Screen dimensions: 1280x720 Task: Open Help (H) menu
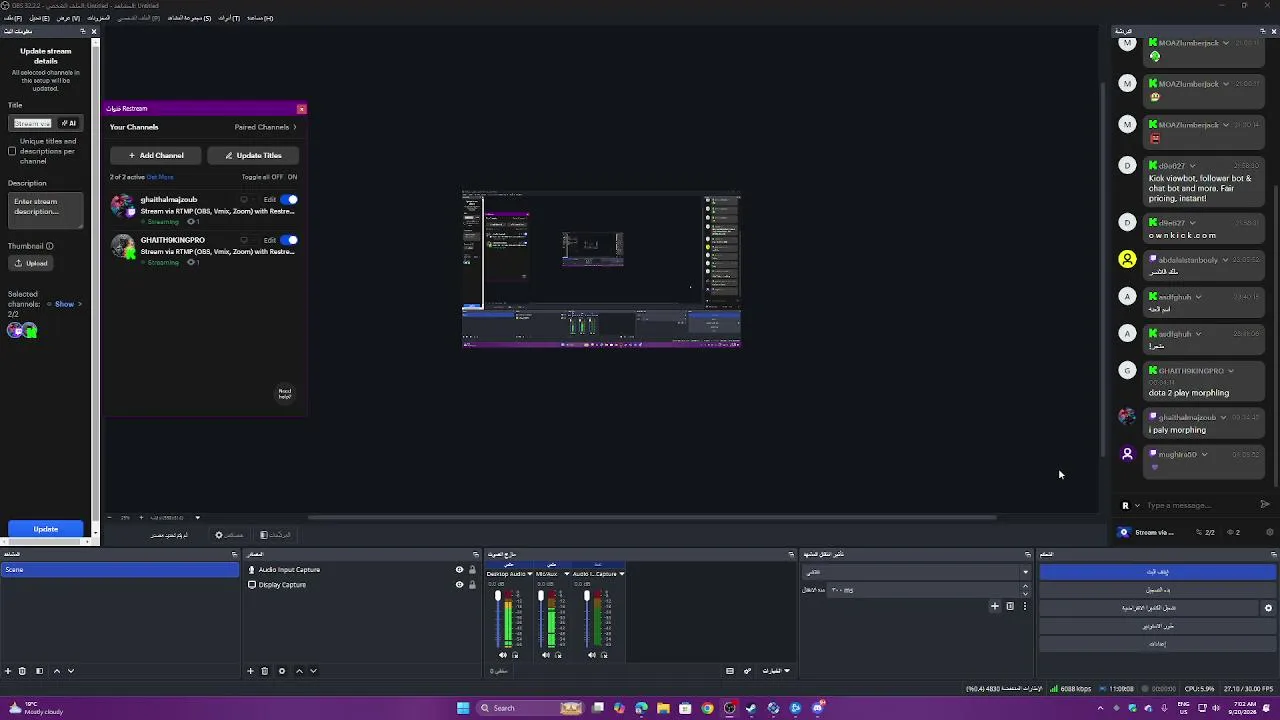click(260, 18)
